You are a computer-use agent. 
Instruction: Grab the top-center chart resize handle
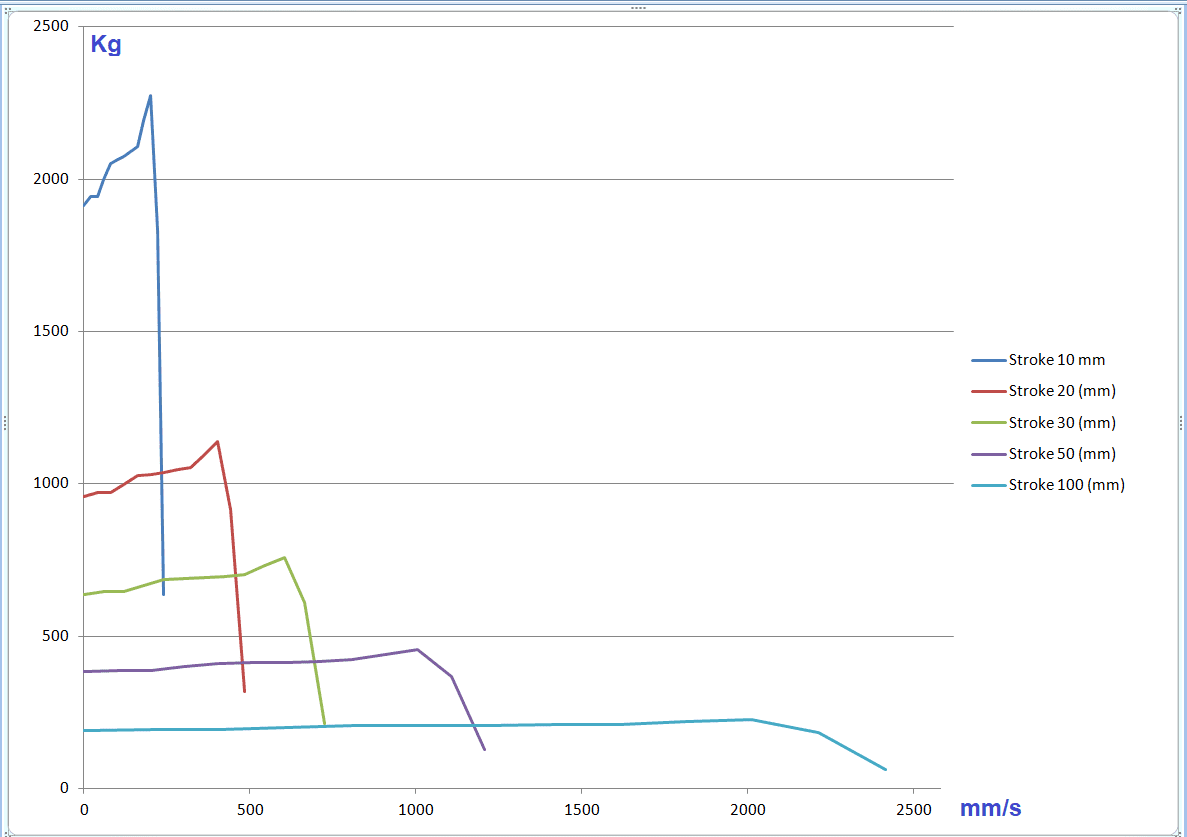(x=637, y=8)
